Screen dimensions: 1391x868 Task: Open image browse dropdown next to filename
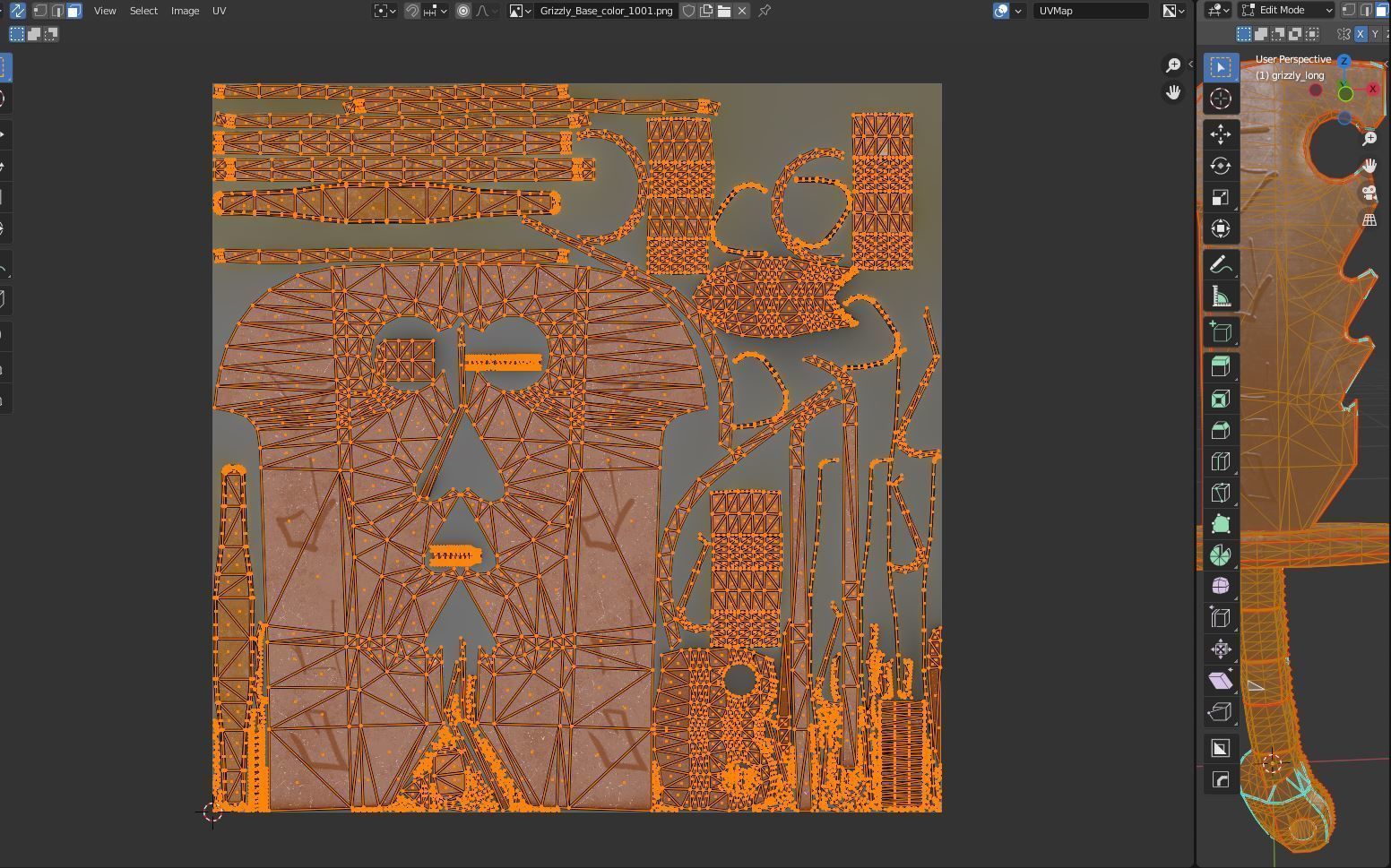pos(521,11)
